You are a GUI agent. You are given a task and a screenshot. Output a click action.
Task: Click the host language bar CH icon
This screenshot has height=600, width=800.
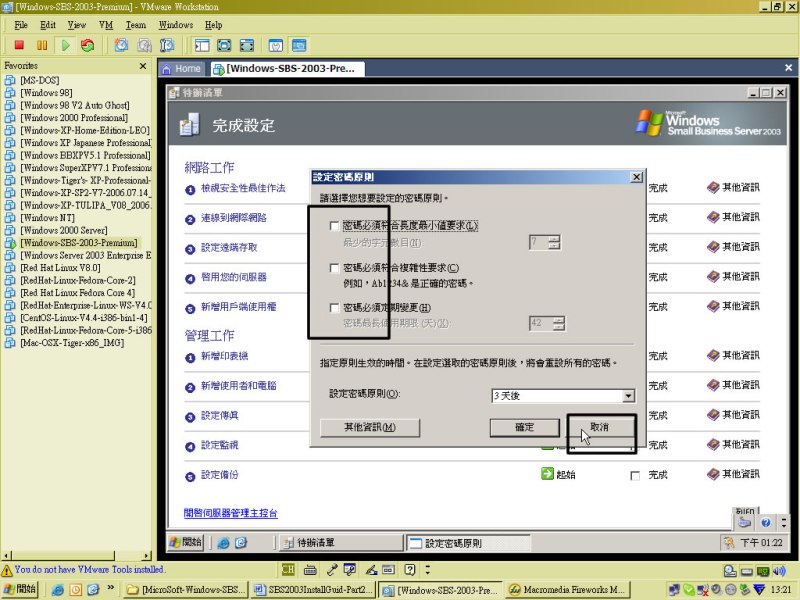[x=288, y=569]
